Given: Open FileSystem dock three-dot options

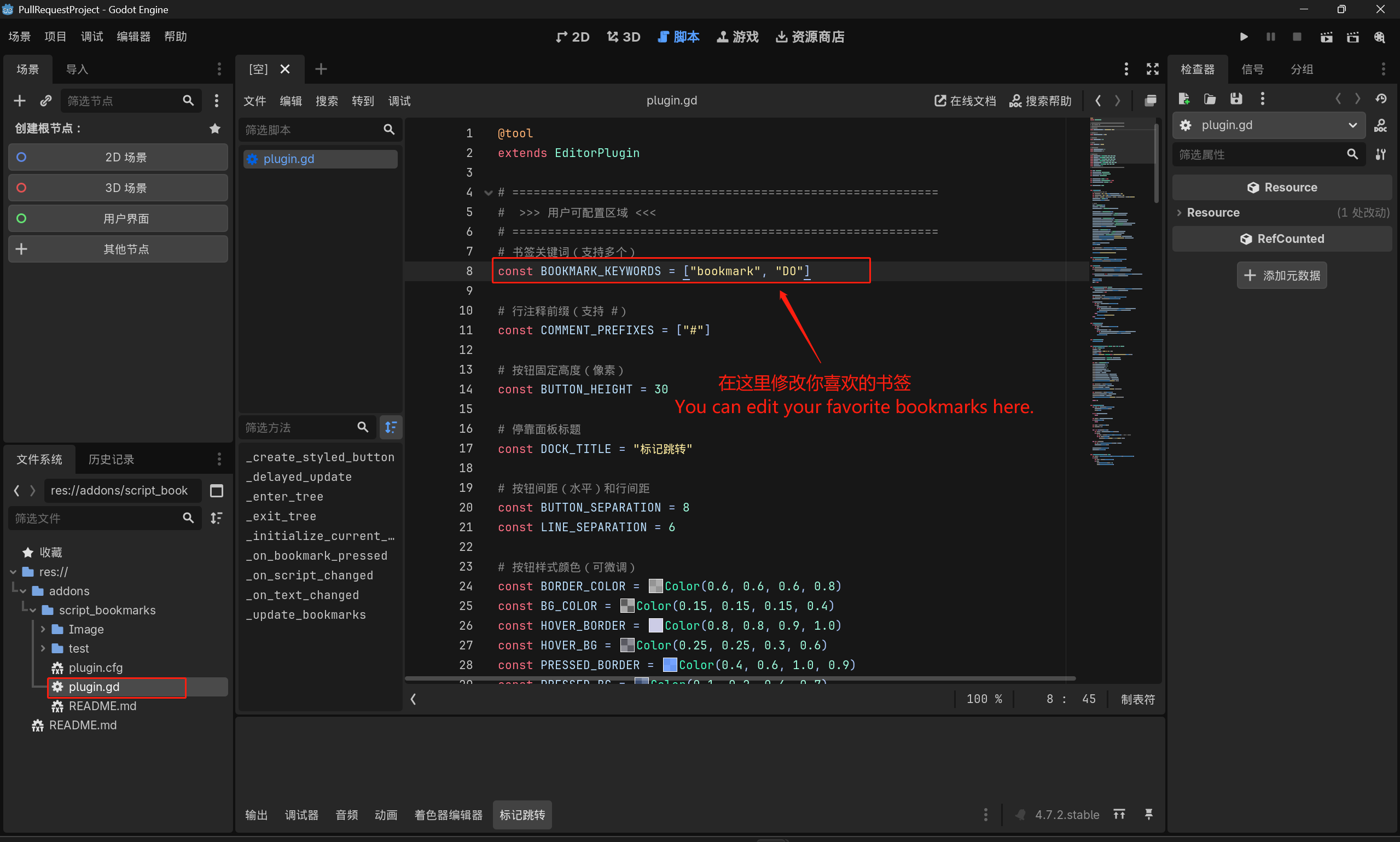Looking at the screenshot, I should [219, 458].
